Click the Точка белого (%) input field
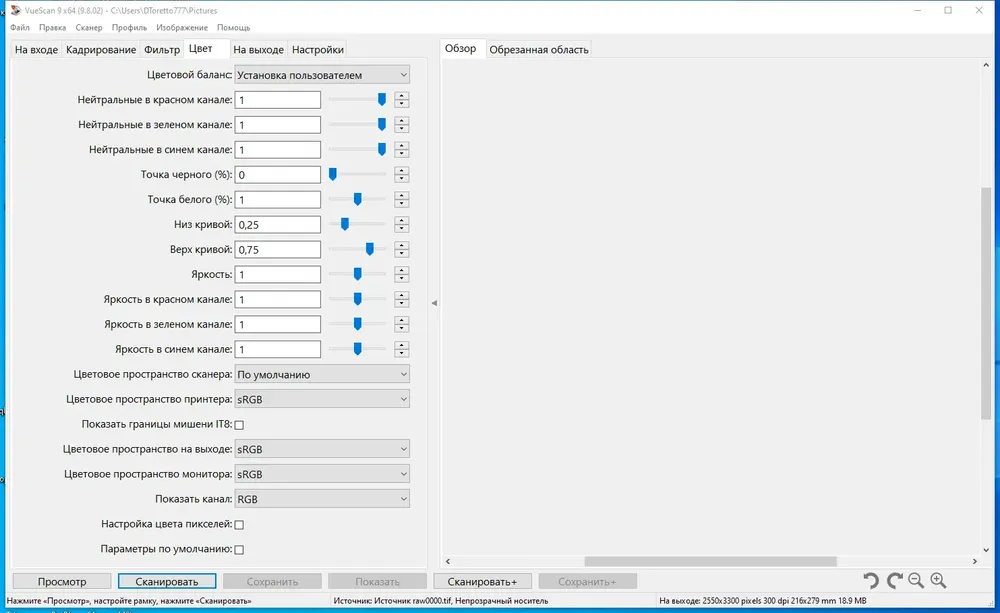This screenshot has height=613, width=1000. coord(277,199)
